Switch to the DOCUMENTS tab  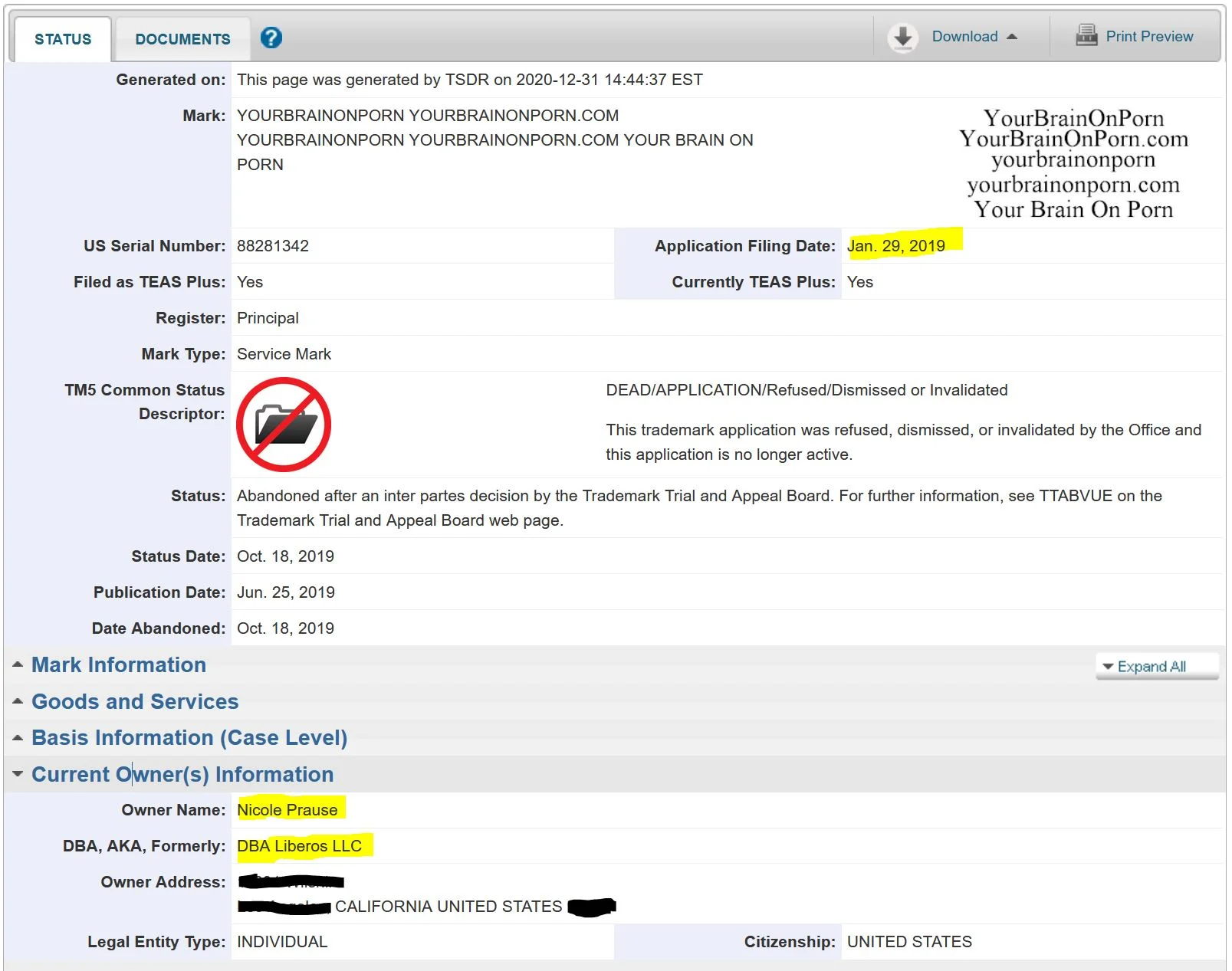(x=182, y=39)
